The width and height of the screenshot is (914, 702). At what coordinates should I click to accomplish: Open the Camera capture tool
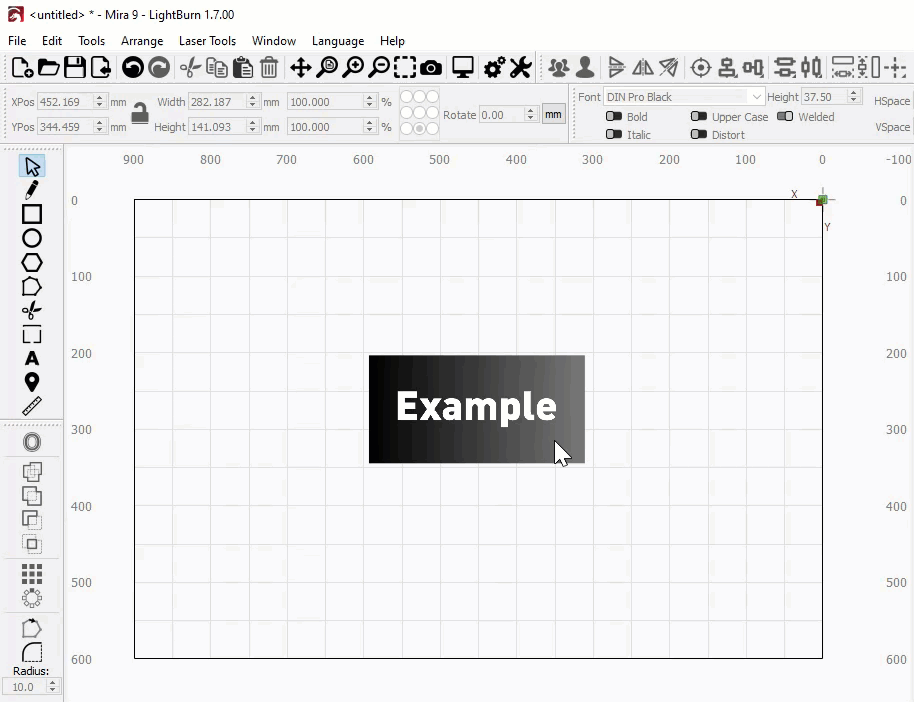(431, 68)
